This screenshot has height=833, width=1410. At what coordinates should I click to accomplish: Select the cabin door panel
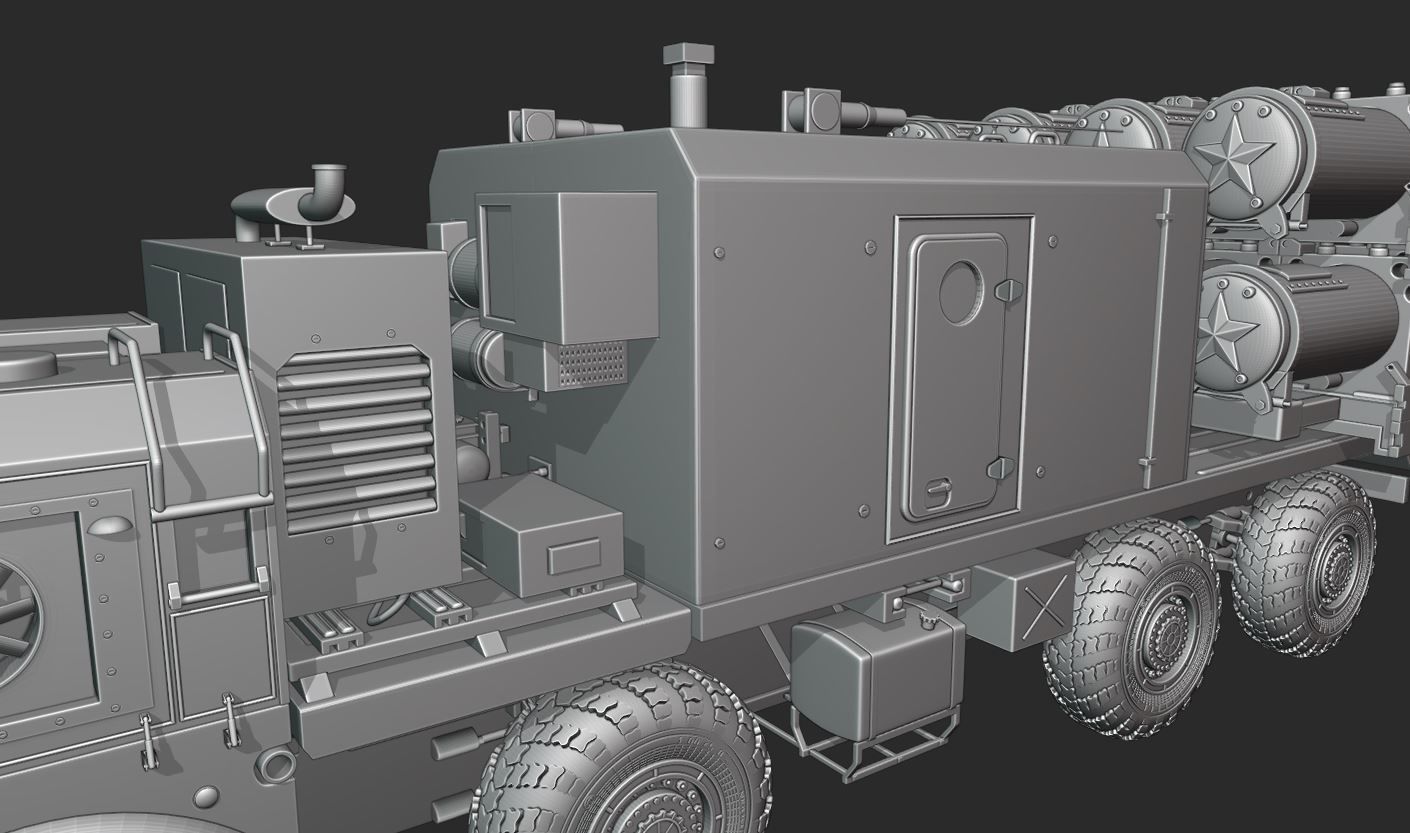point(960,378)
